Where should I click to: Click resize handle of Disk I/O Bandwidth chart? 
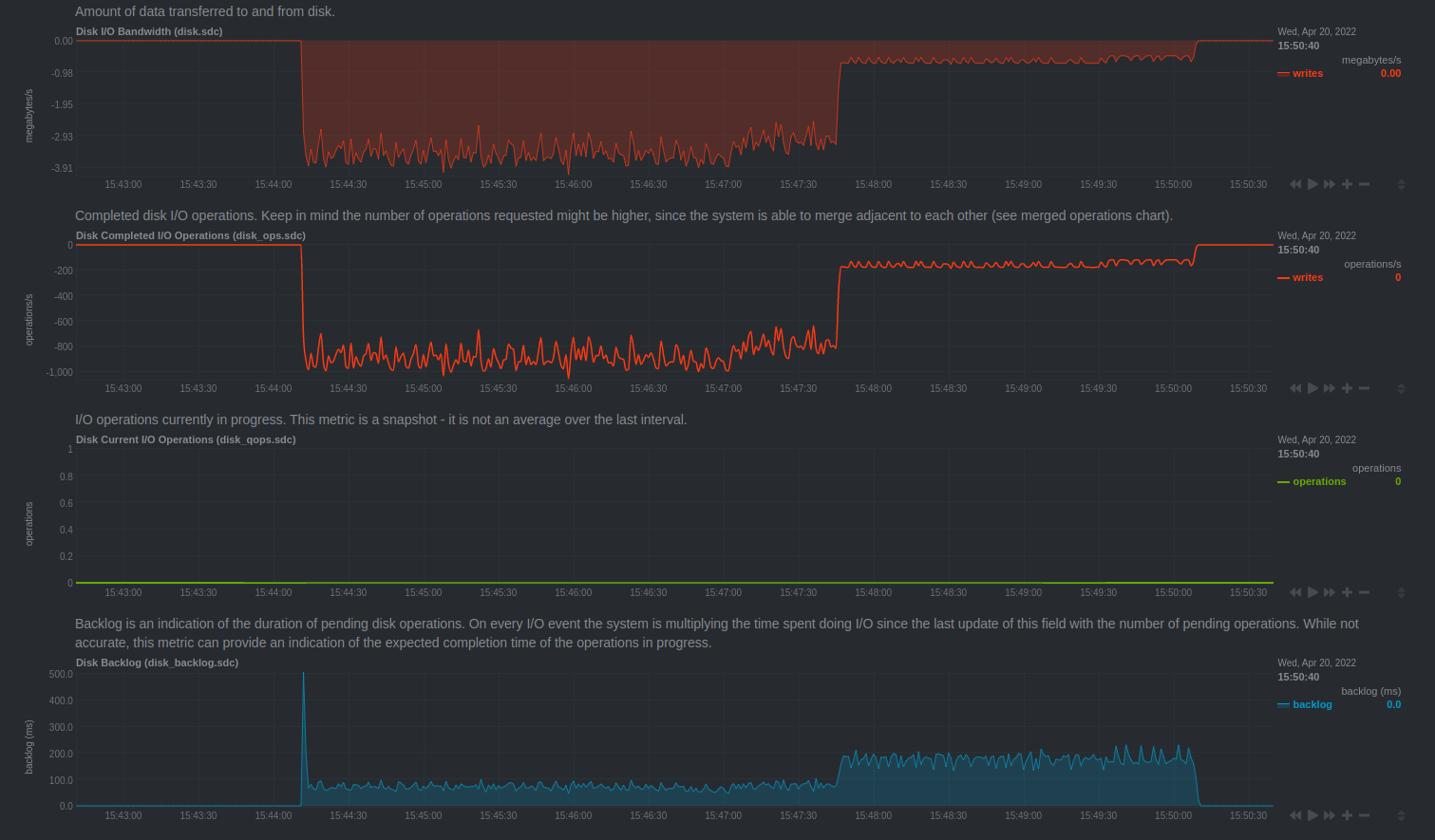[1401, 184]
